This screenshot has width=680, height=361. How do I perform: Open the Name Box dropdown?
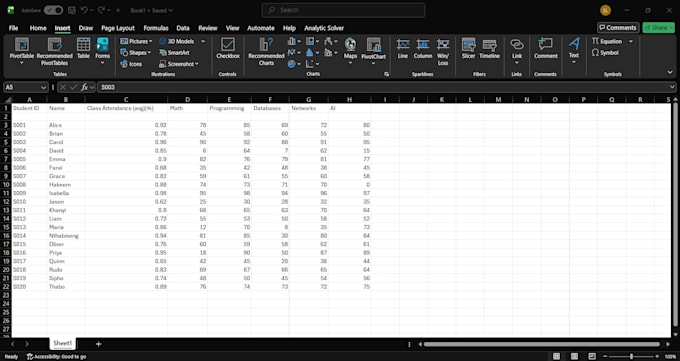pyautogui.click(x=43, y=87)
